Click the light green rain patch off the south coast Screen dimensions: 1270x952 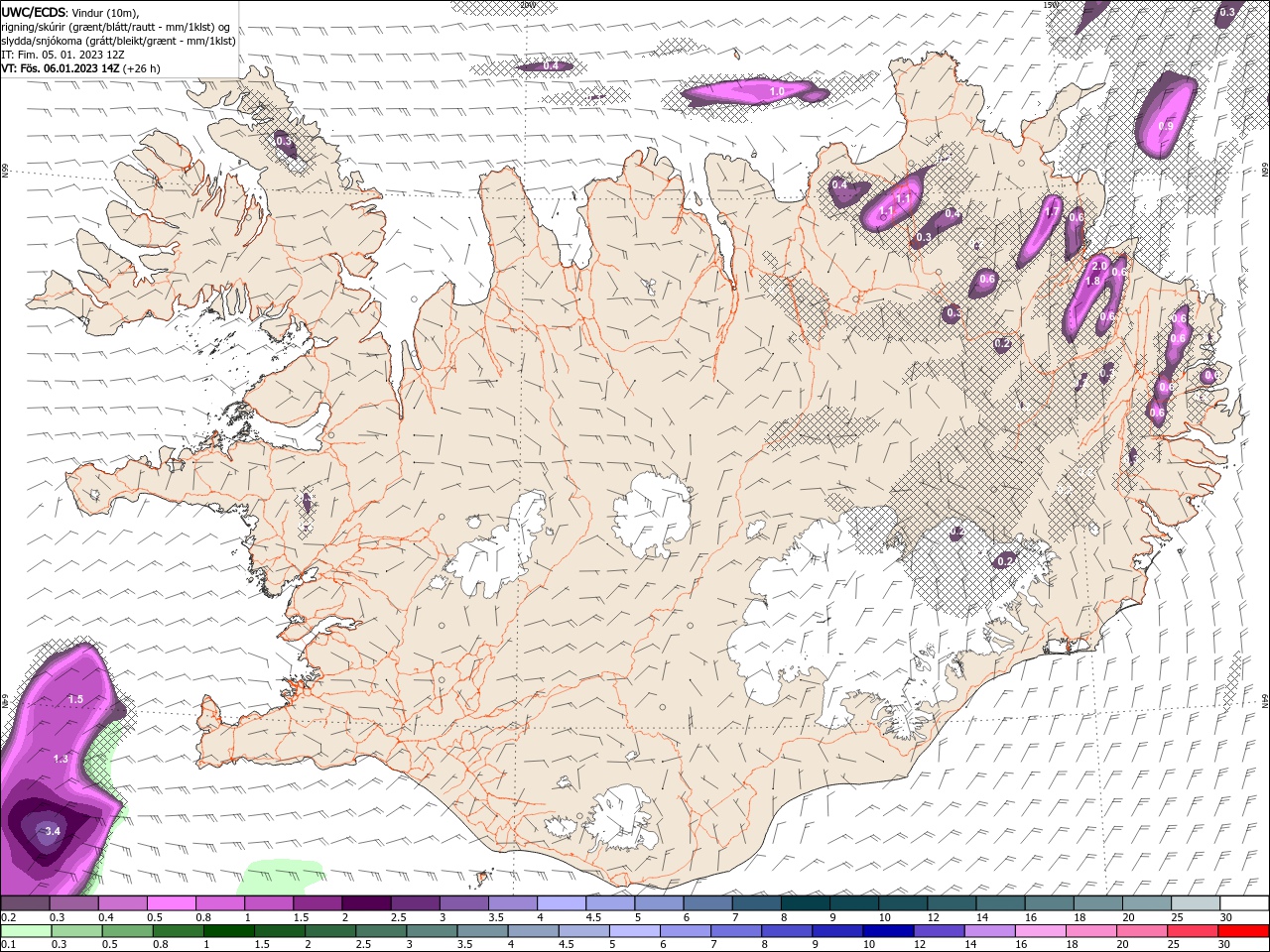point(283,878)
